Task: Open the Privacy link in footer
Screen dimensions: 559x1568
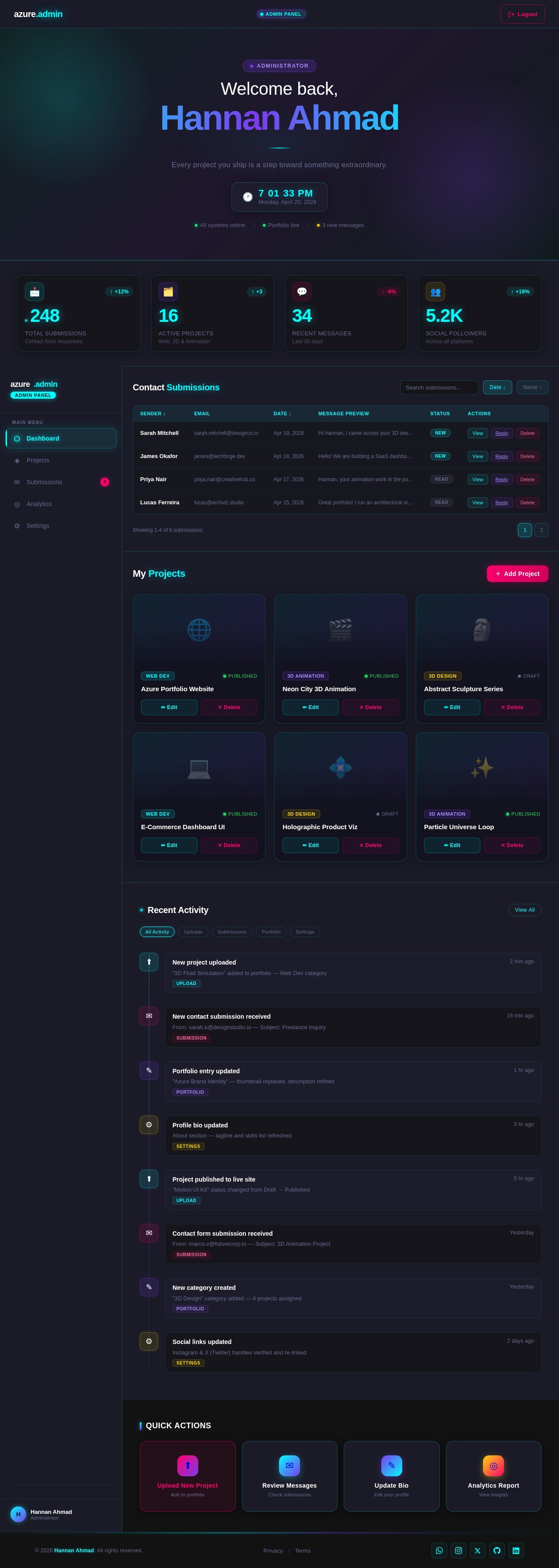Action: point(273,1551)
